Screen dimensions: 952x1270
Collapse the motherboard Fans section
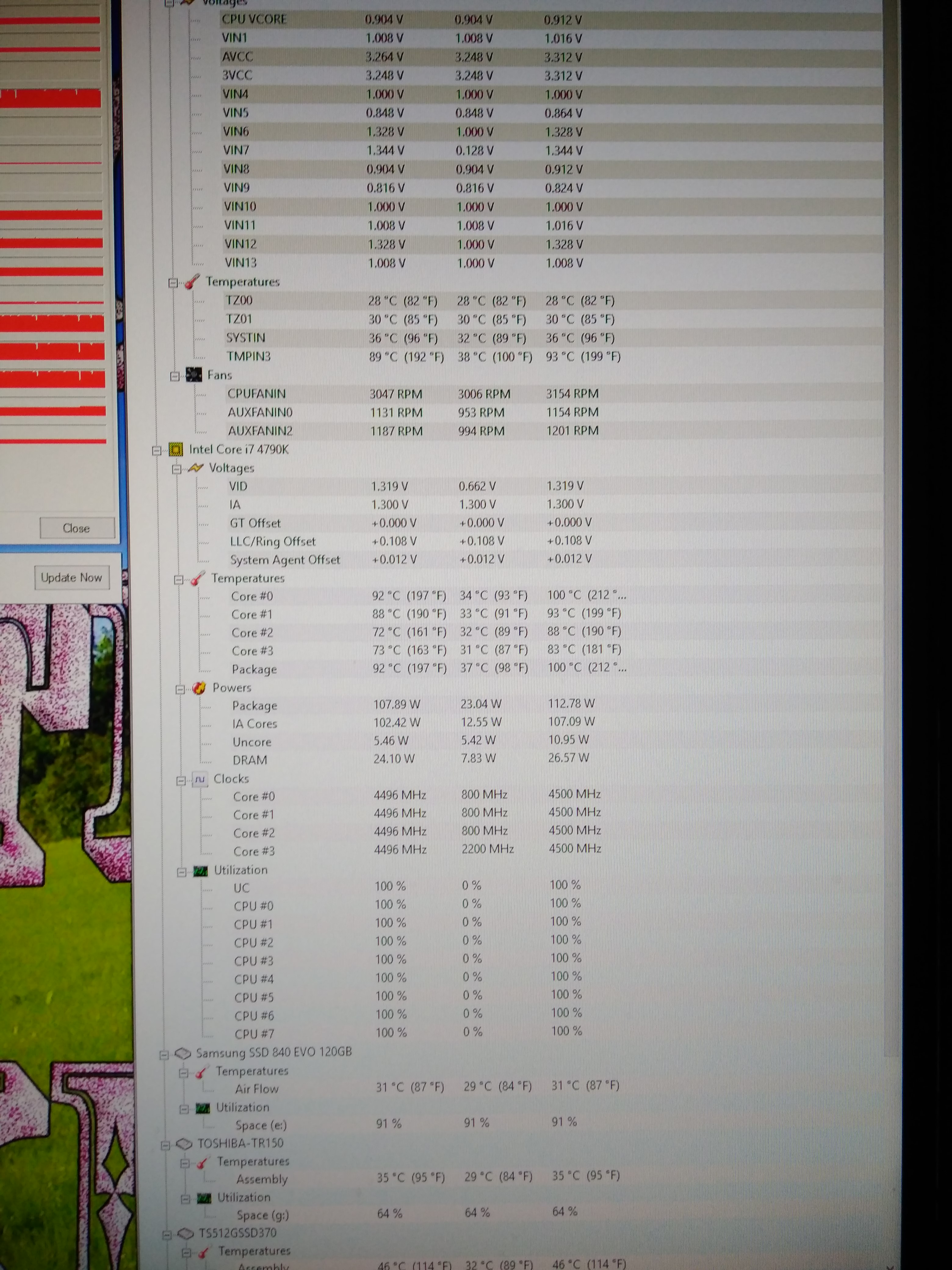click(175, 377)
